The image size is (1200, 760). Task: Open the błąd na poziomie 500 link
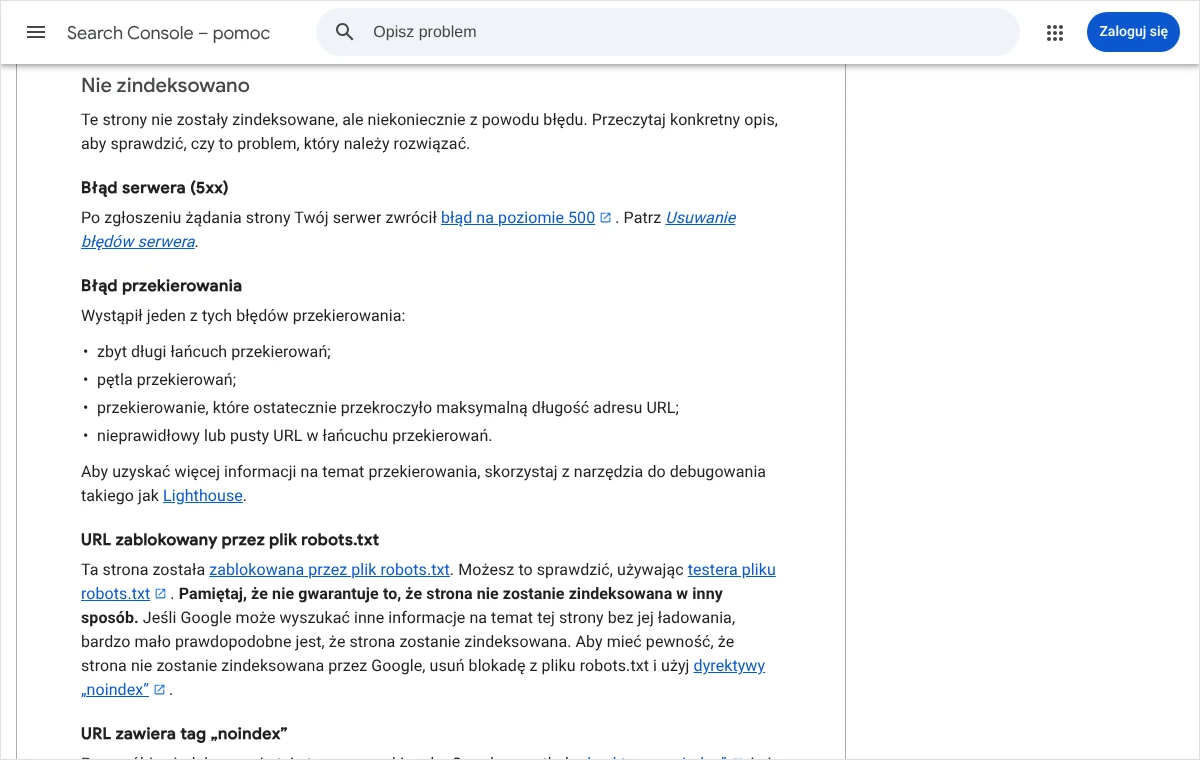click(x=518, y=218)
